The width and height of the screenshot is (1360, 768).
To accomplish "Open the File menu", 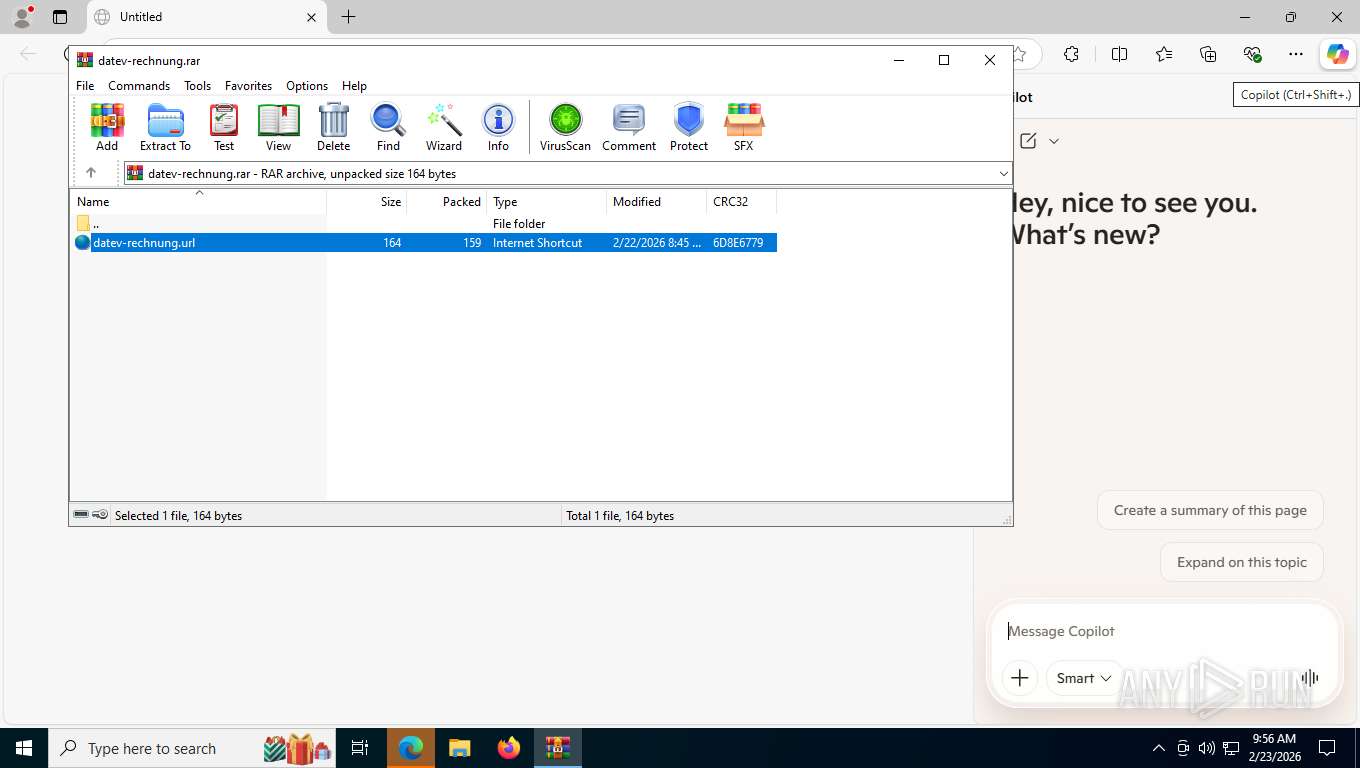I will (x=85, y=86).
